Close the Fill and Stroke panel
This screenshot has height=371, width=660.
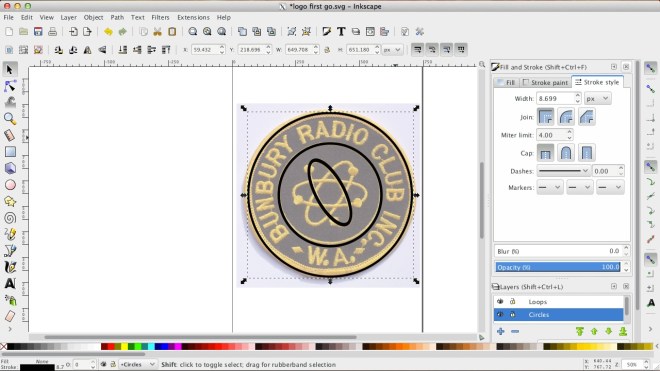click(626, 67)
